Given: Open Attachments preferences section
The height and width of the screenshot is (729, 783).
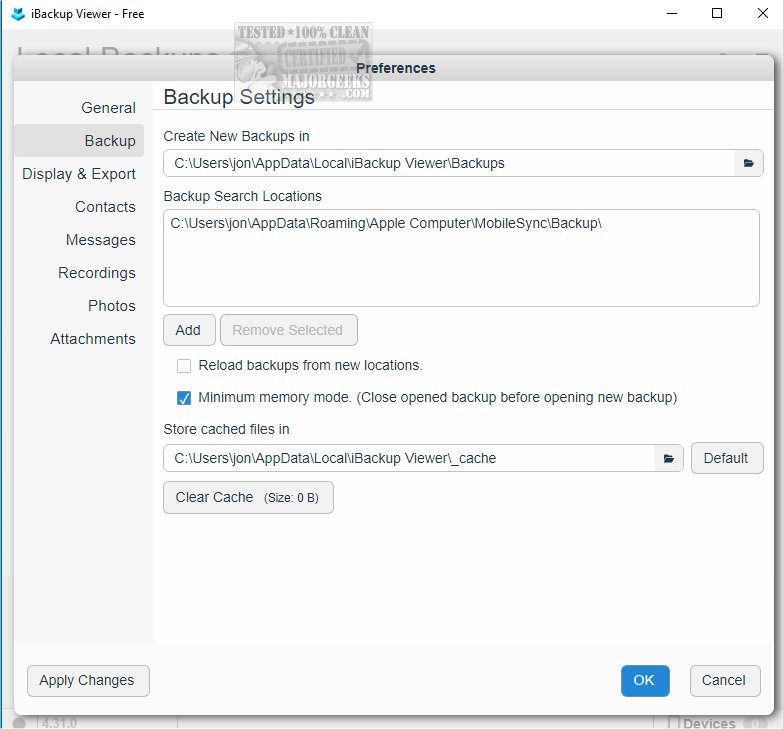Looking at the screenshot, I should [93, 339].
